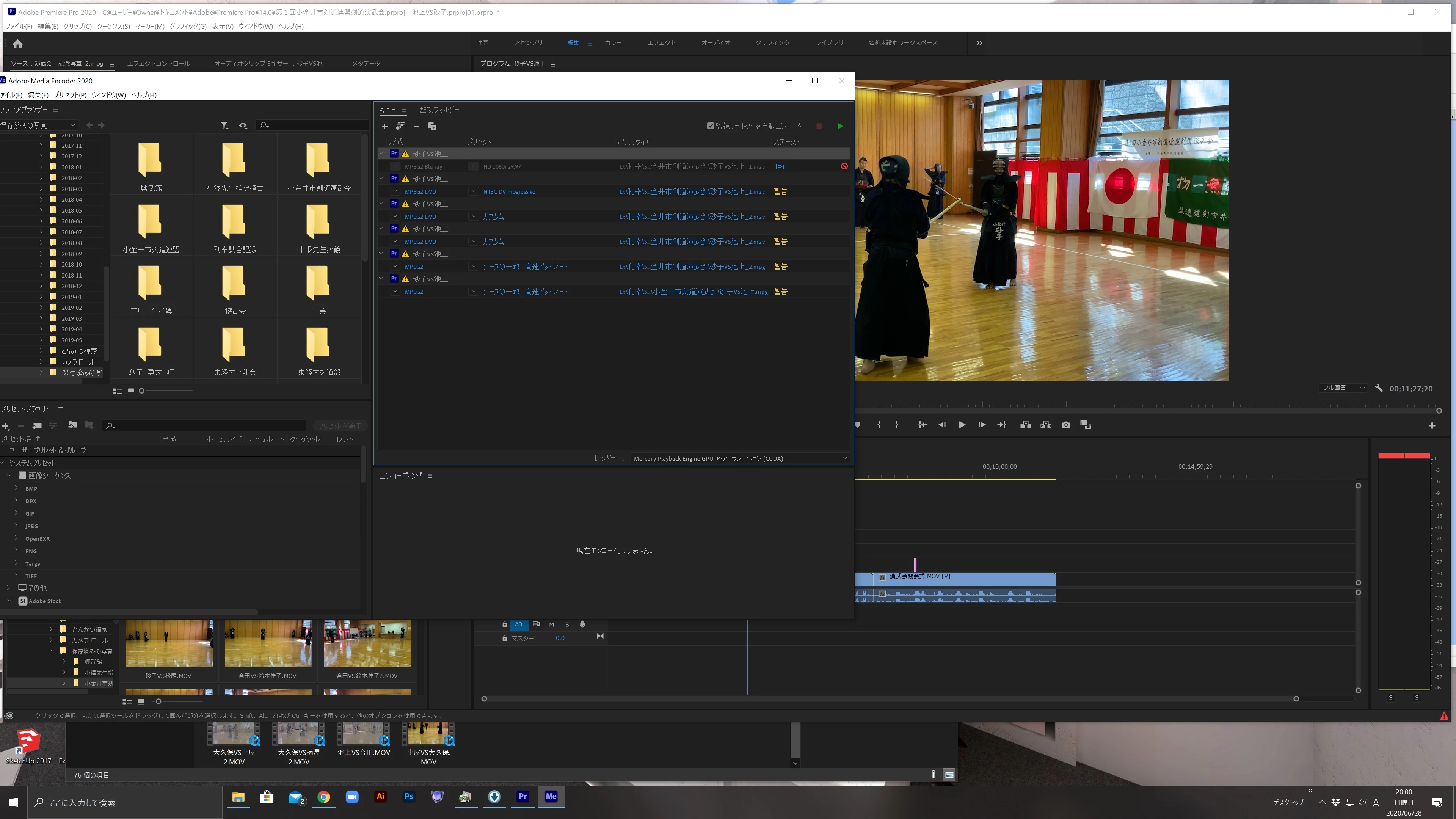This screenshot has width=1456, height=819.
Task: Click the wrench settings icon near timecode
Action: (x=1379, y=388)
